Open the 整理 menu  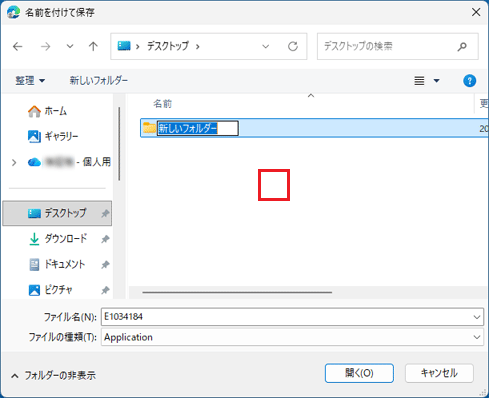30,81
